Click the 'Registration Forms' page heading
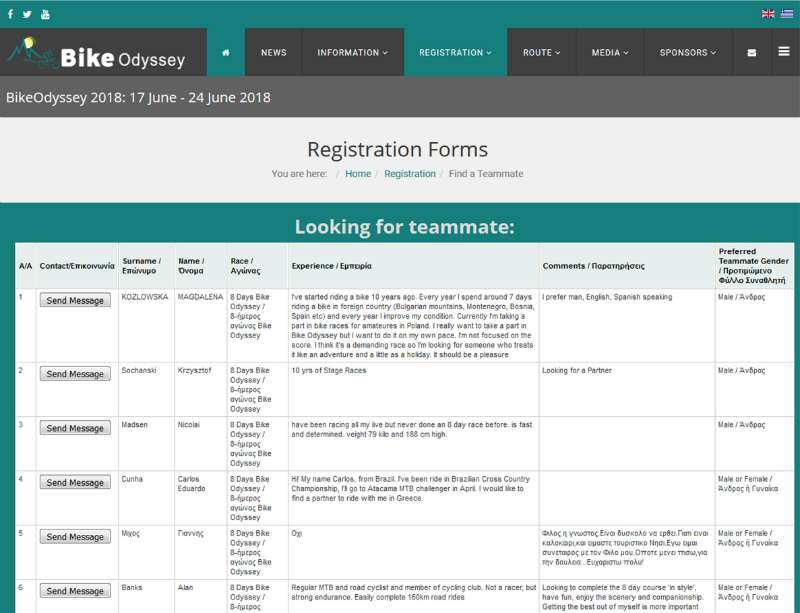Viewport: 800px width, 613px height. [x=397, y=150]
